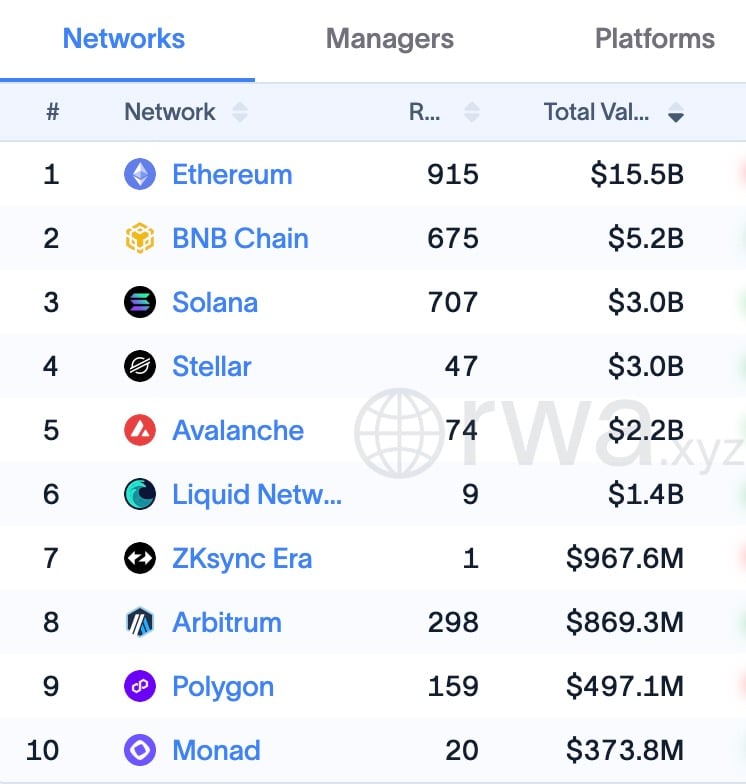Click the Polygon purple logo icon

(140, 686)
